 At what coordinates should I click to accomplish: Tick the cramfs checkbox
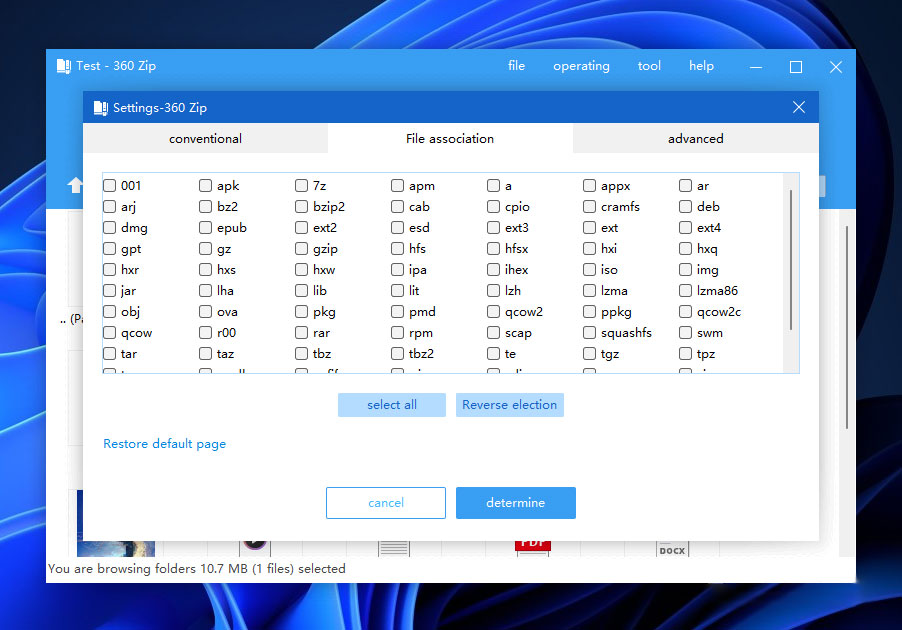point(589,206)
